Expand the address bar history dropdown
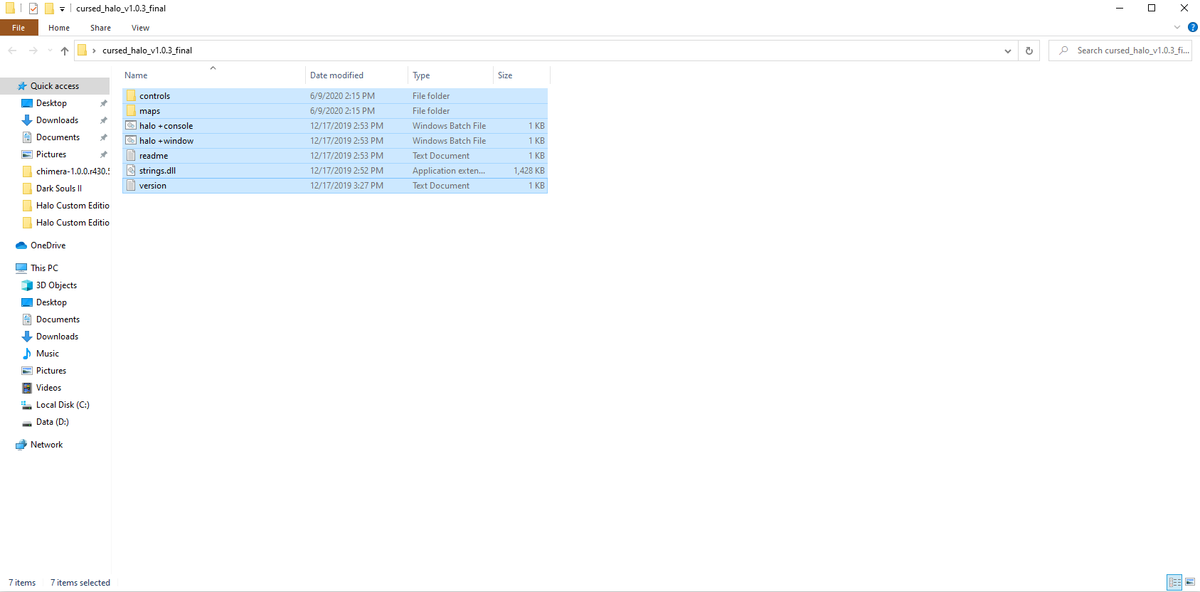1200x592 pixels. [x=1007, y=50]
